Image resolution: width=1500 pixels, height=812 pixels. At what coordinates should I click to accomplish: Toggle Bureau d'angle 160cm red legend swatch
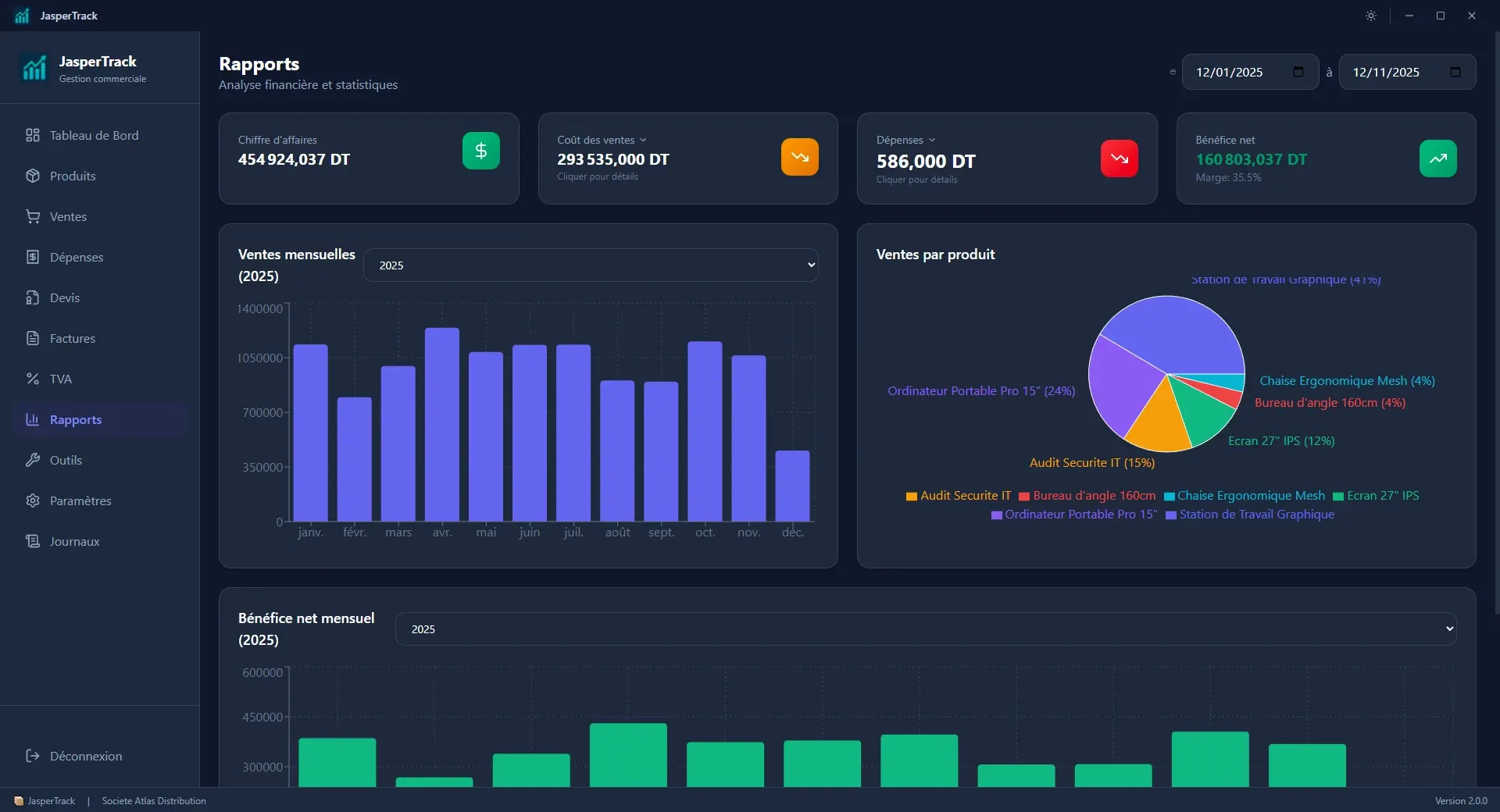1023,497
